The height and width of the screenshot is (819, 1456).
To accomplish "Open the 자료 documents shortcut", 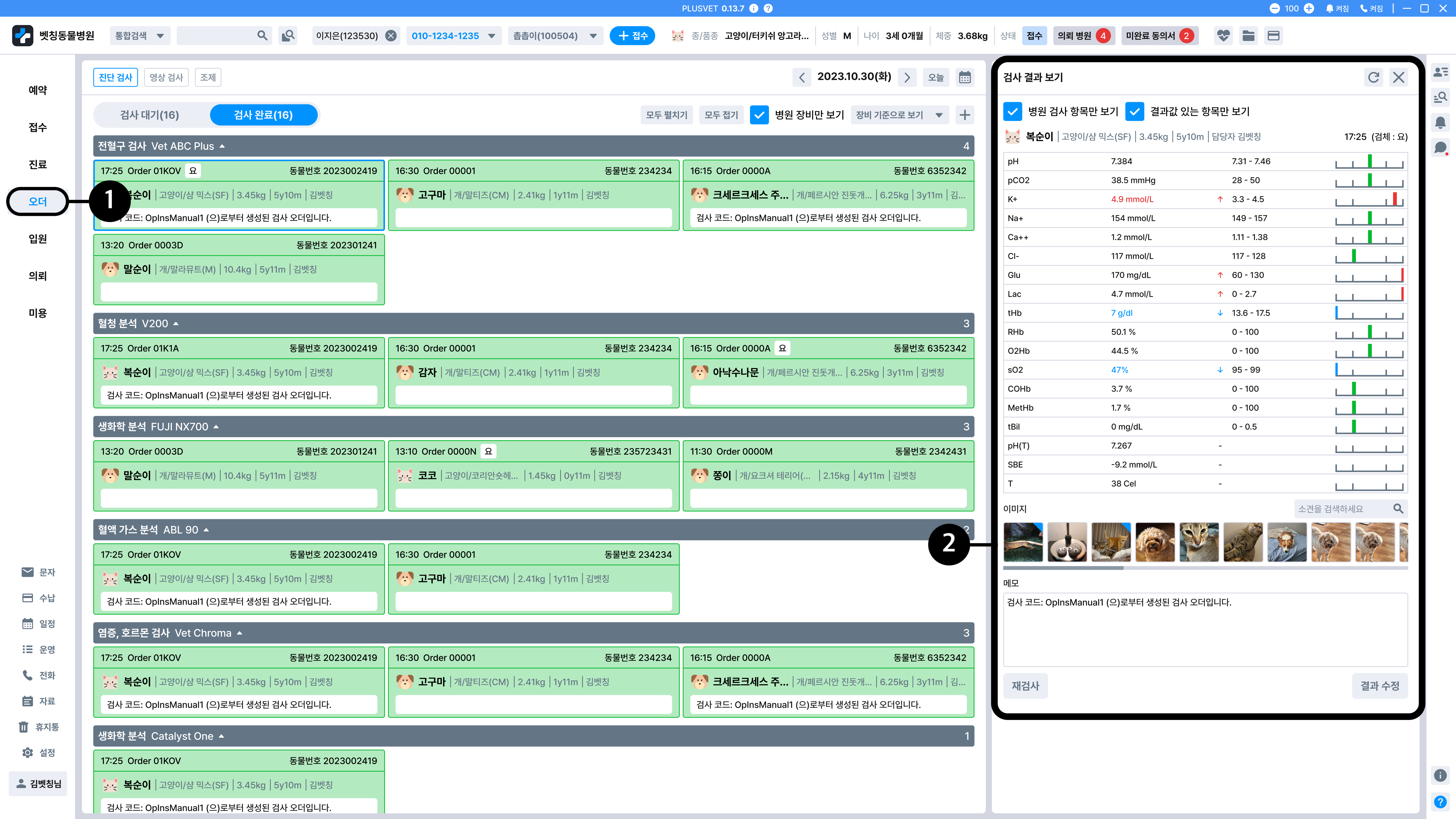I will tap(38, 701).
